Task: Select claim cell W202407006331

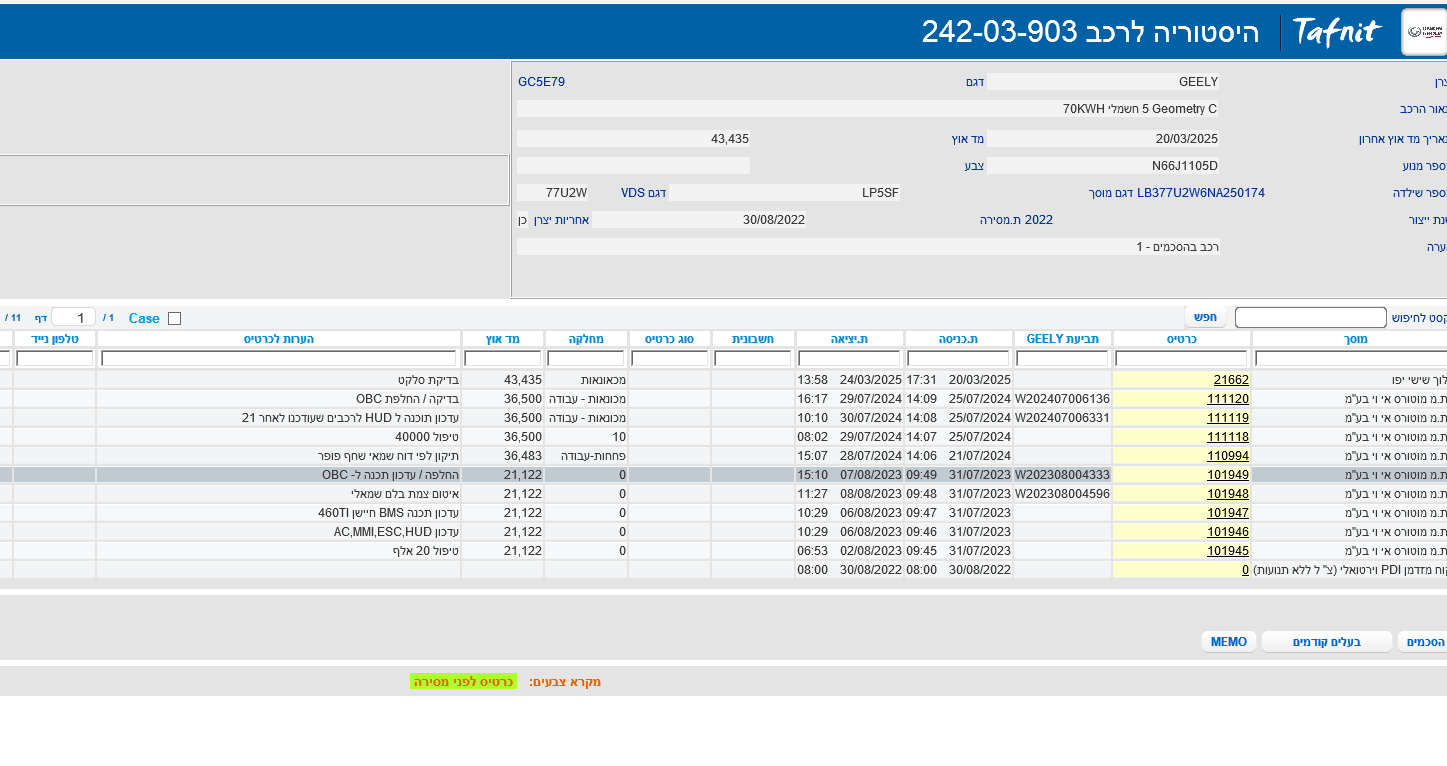Action: [x=1062, y=418]
